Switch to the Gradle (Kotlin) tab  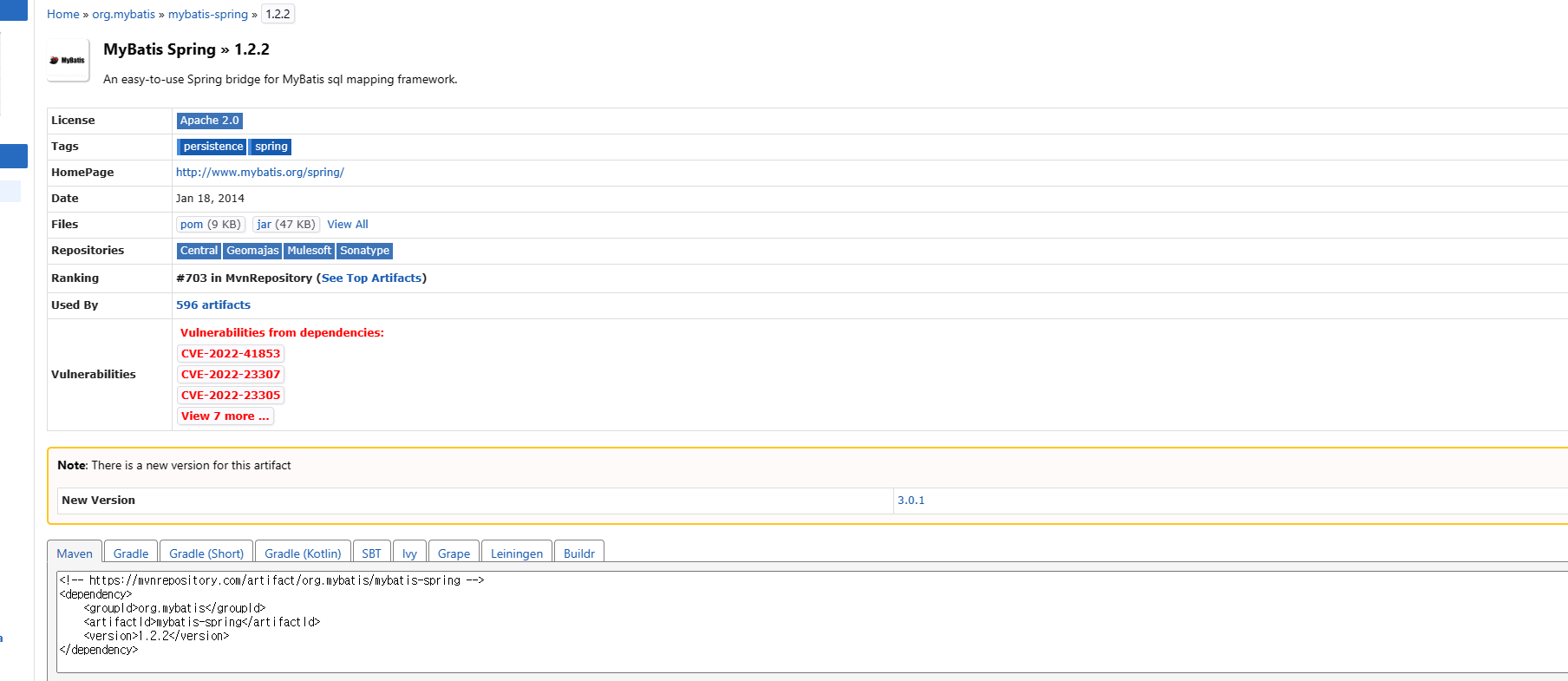point(303,553)
